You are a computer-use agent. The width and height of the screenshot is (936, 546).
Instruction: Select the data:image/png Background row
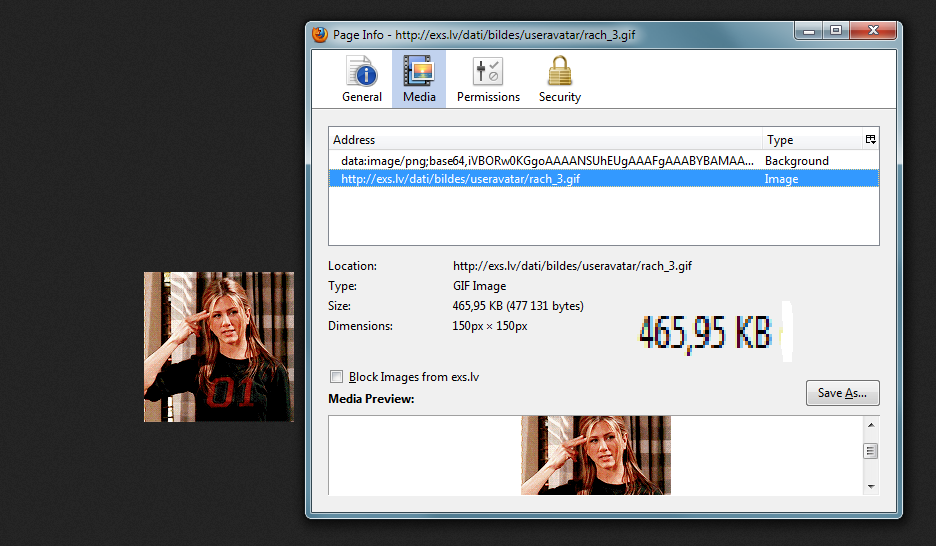click(x=547, y=160)
